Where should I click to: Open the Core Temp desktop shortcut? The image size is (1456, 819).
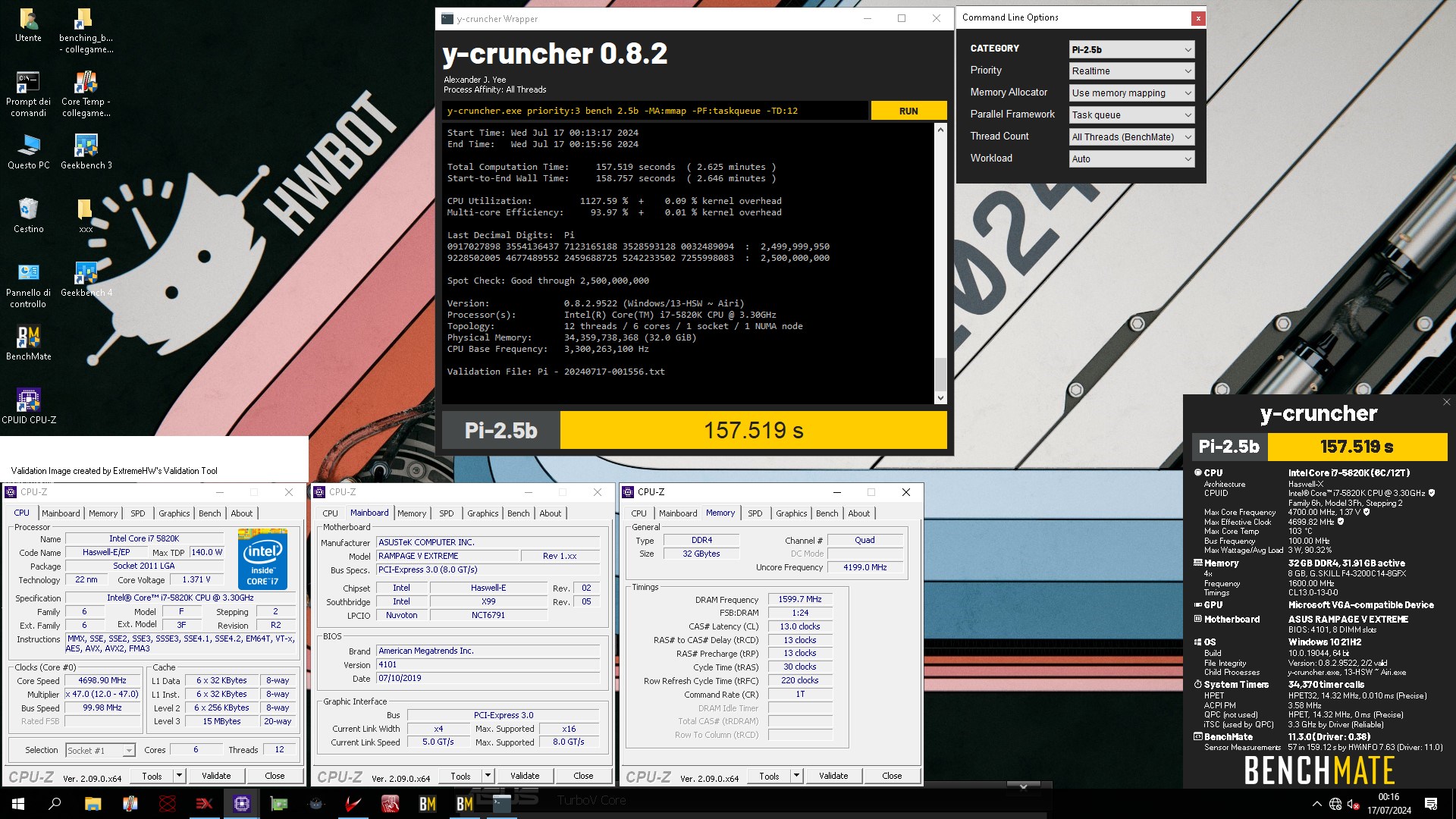tap(86, 94)
